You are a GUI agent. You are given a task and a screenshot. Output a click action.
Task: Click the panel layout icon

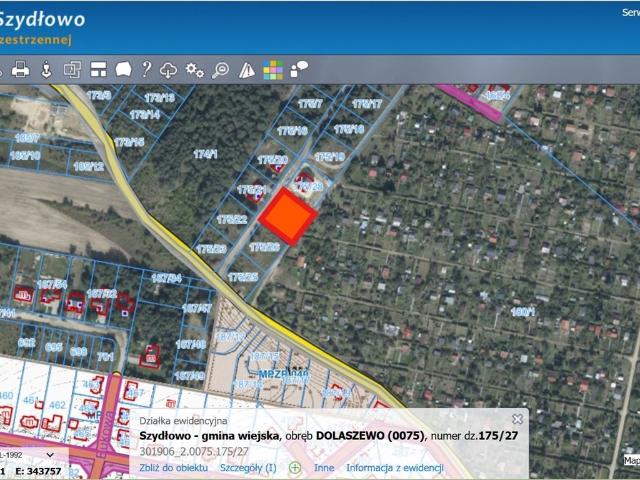pyautogui.click(x=98, y=70)
